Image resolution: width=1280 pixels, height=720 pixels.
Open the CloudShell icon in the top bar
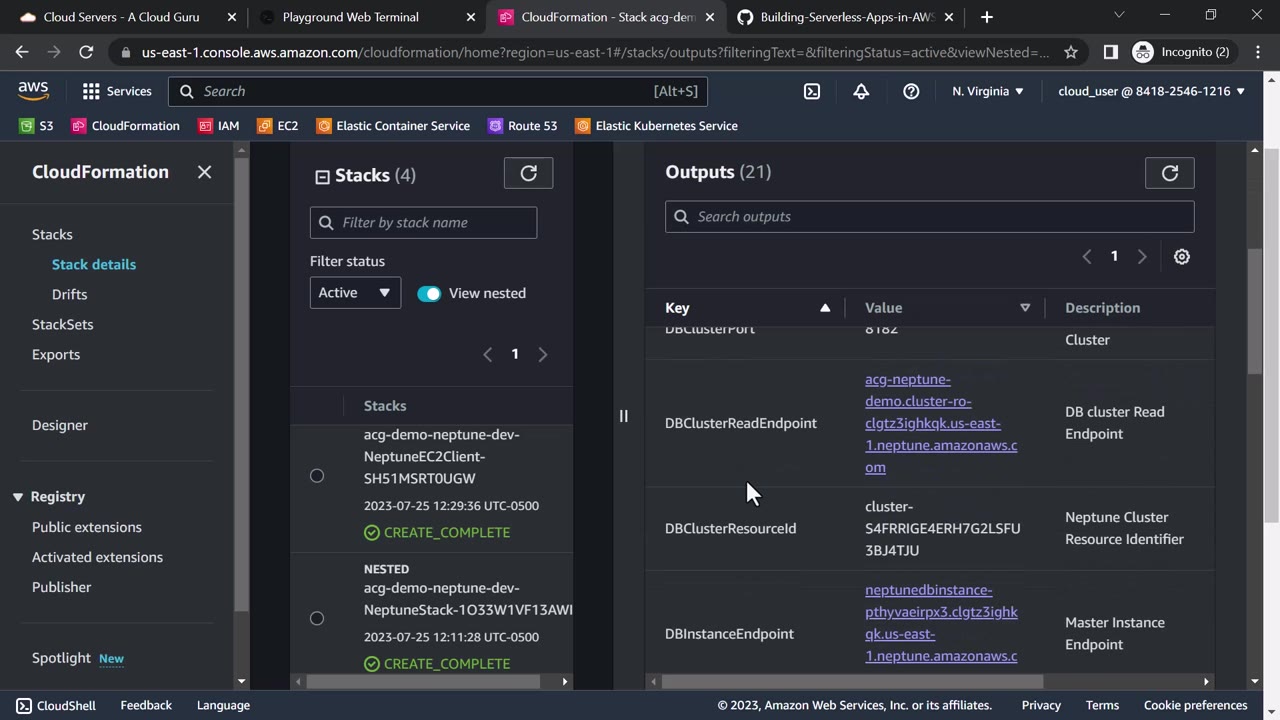(812, 91)
